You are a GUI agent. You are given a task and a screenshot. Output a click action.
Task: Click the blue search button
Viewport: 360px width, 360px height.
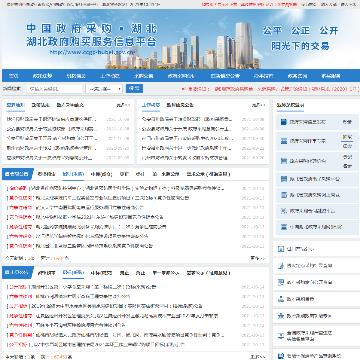click(134, 89)
